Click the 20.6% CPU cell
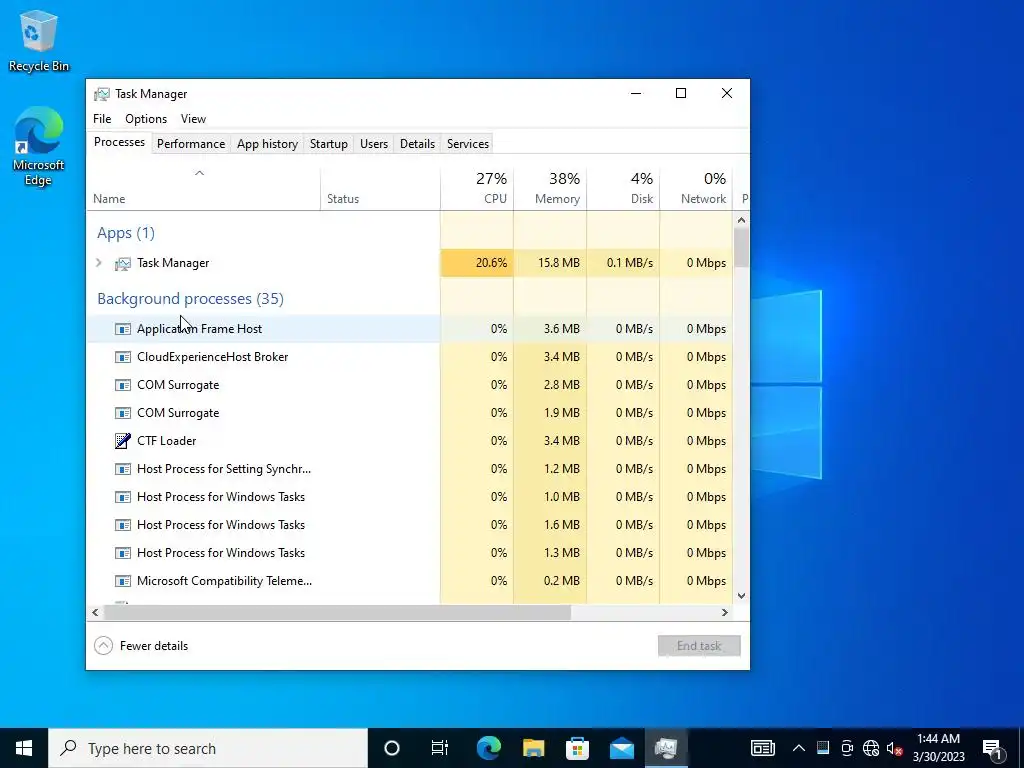The image size is (1024, 768). tap(477, 263)
